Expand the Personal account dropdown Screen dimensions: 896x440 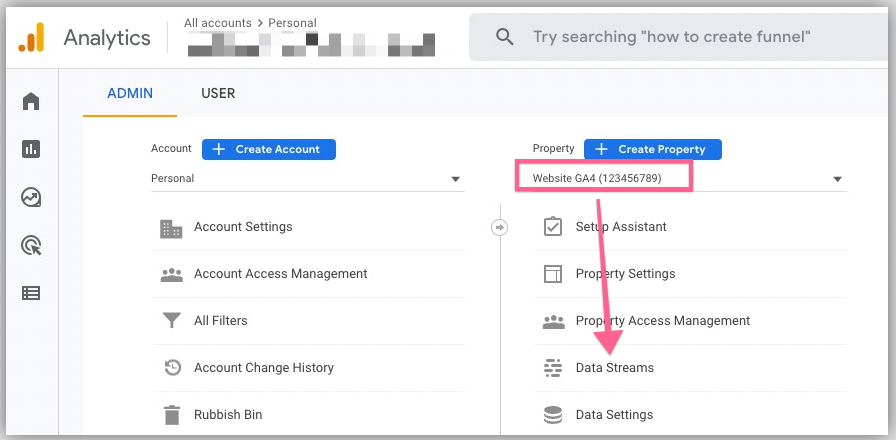456,179
